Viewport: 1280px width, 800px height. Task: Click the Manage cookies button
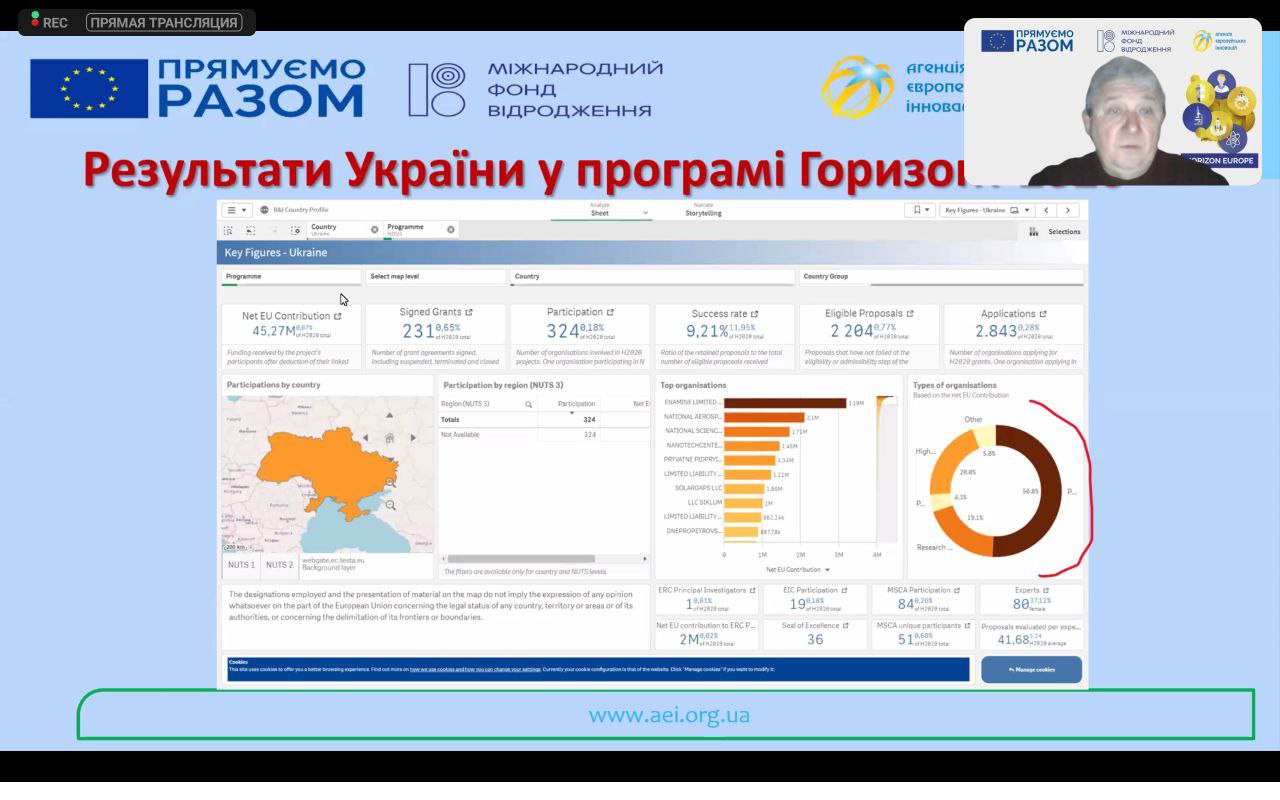(1031, 669)
